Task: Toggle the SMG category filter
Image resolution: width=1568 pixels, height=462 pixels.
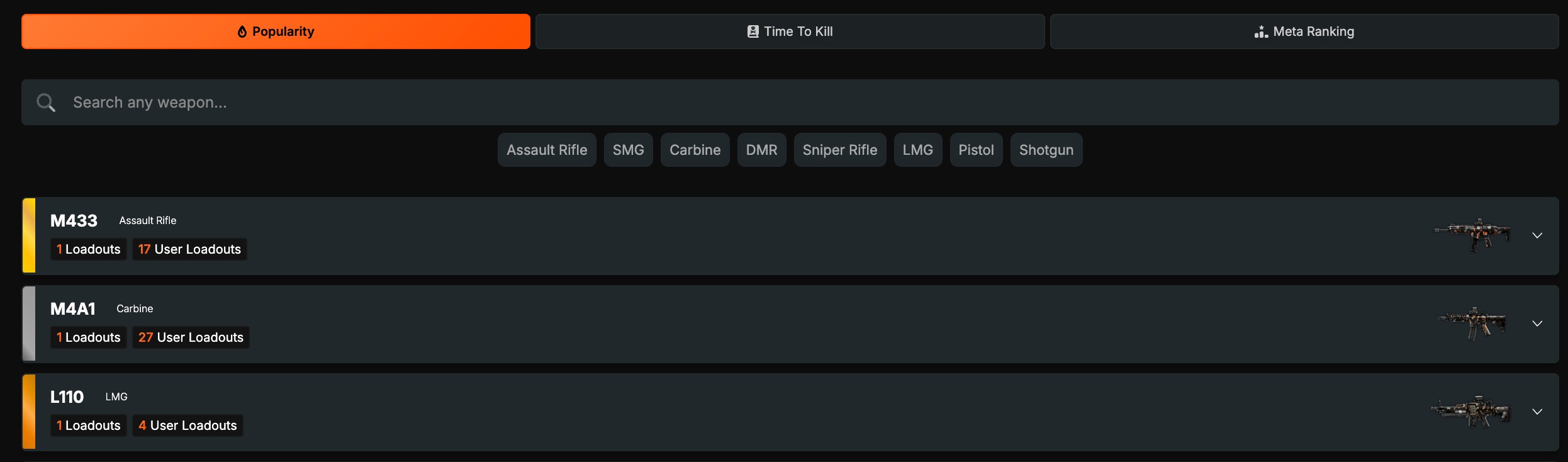Action: tap(628, 150)
